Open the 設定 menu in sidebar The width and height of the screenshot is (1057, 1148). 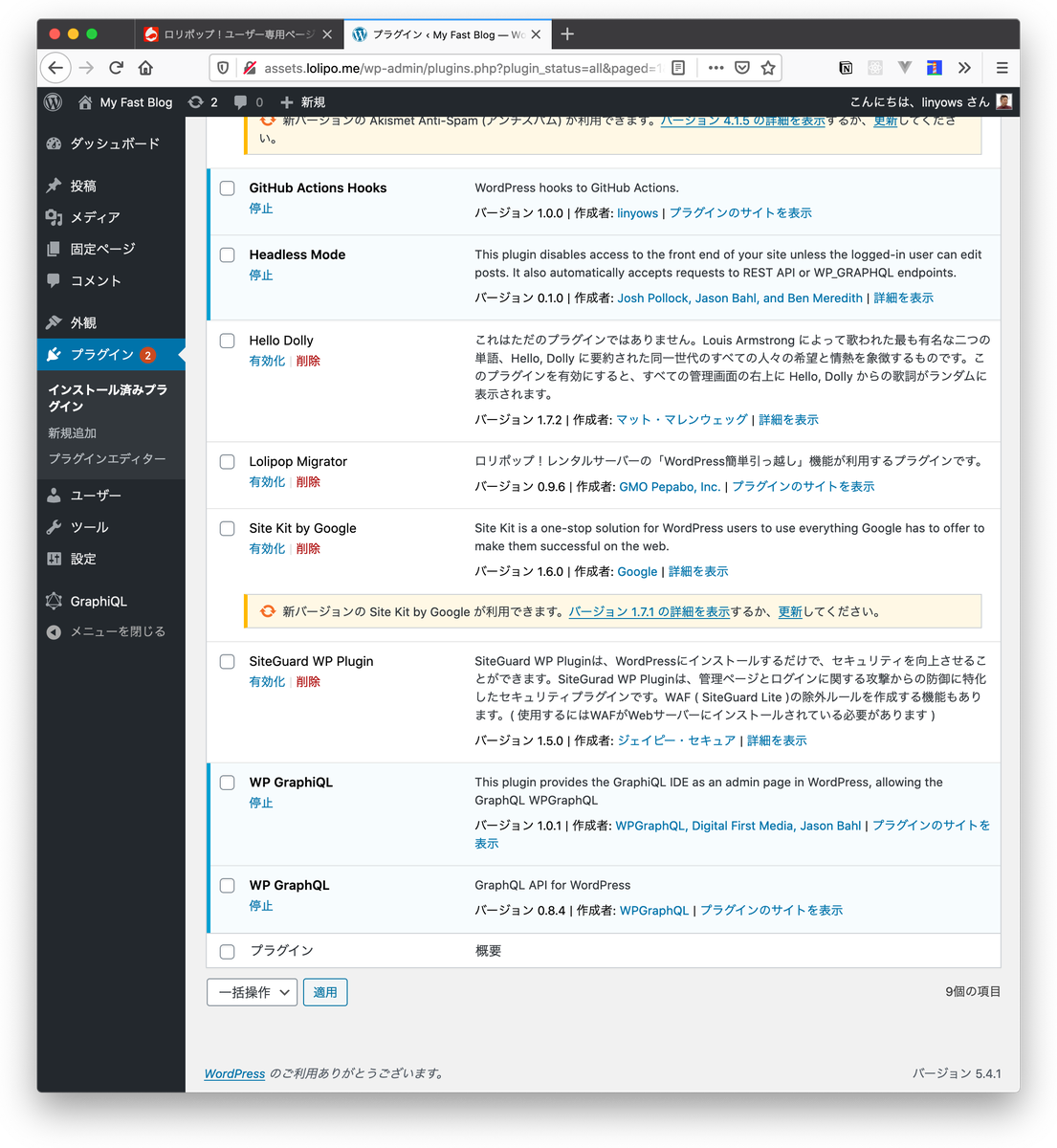click(x=83, y=559)
